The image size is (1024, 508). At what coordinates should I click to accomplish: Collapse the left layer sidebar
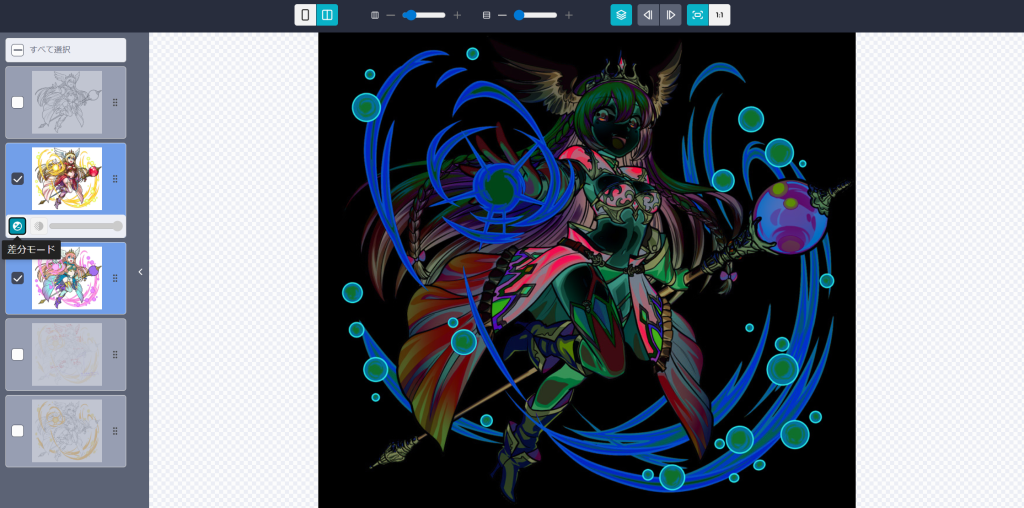pos(140,272)
